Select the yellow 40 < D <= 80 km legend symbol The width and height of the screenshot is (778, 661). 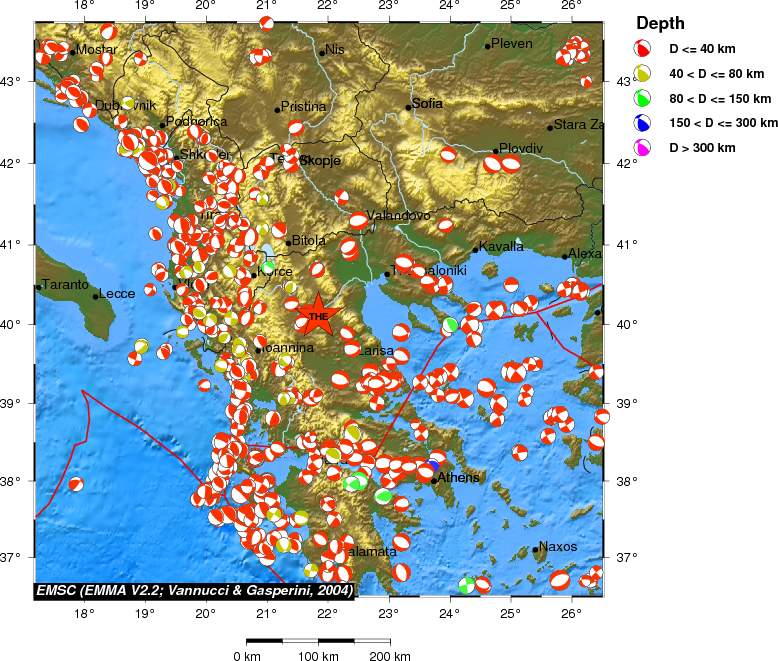(x=645, y=72)
